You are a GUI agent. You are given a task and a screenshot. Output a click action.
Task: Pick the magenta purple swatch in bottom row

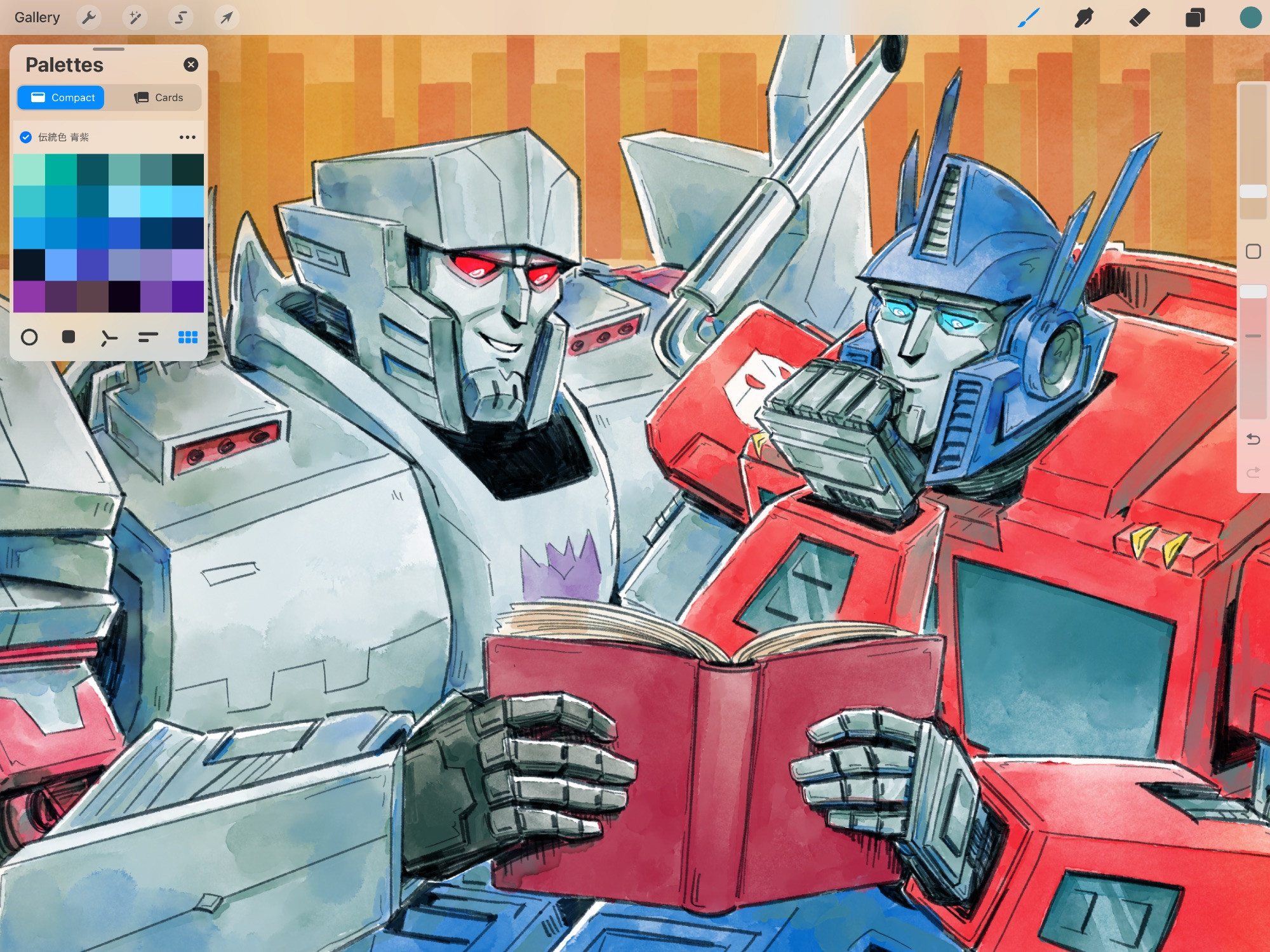(29, 296)
